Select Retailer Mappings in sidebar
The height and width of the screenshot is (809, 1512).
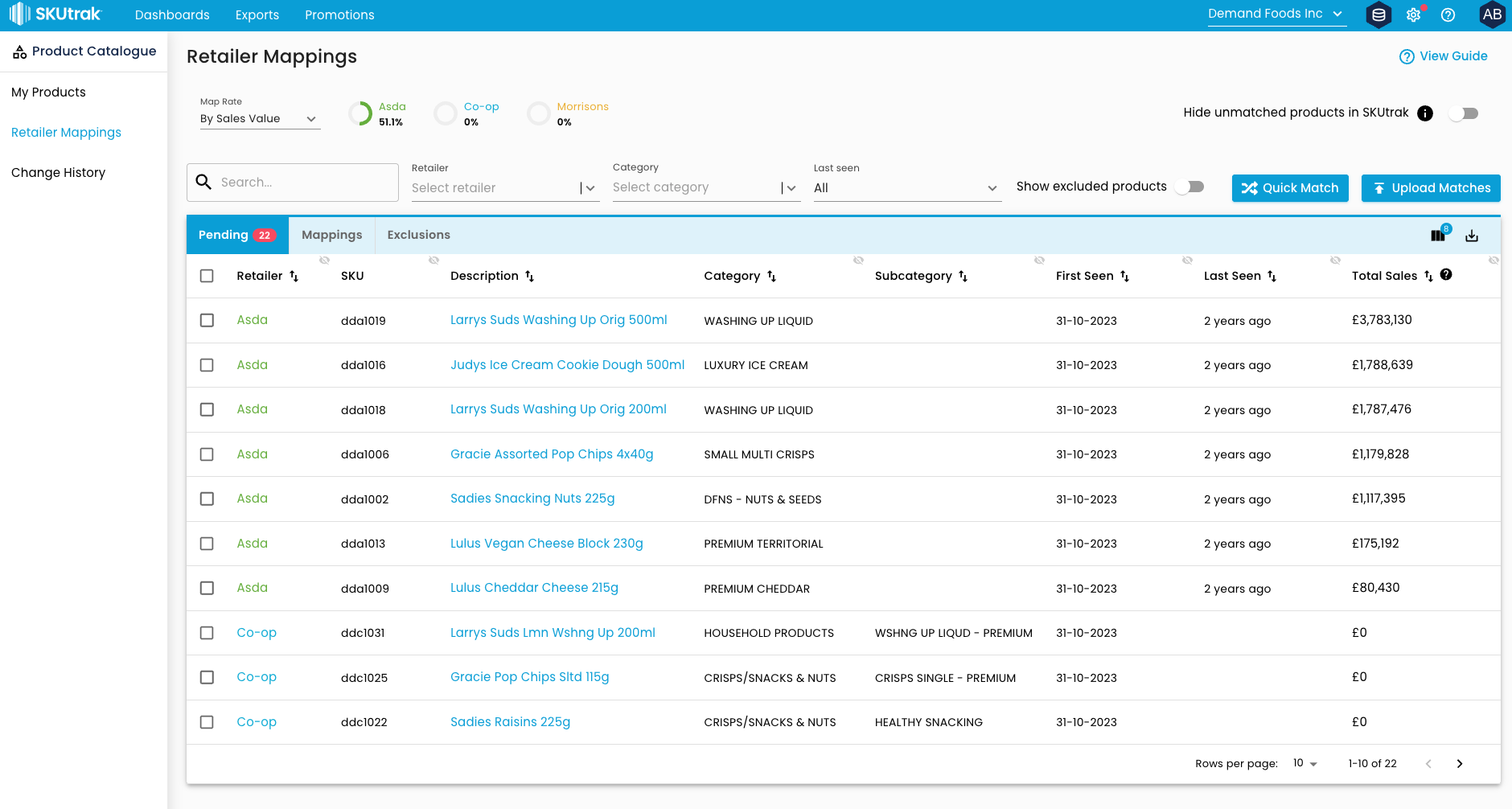(x=66, y=133)
